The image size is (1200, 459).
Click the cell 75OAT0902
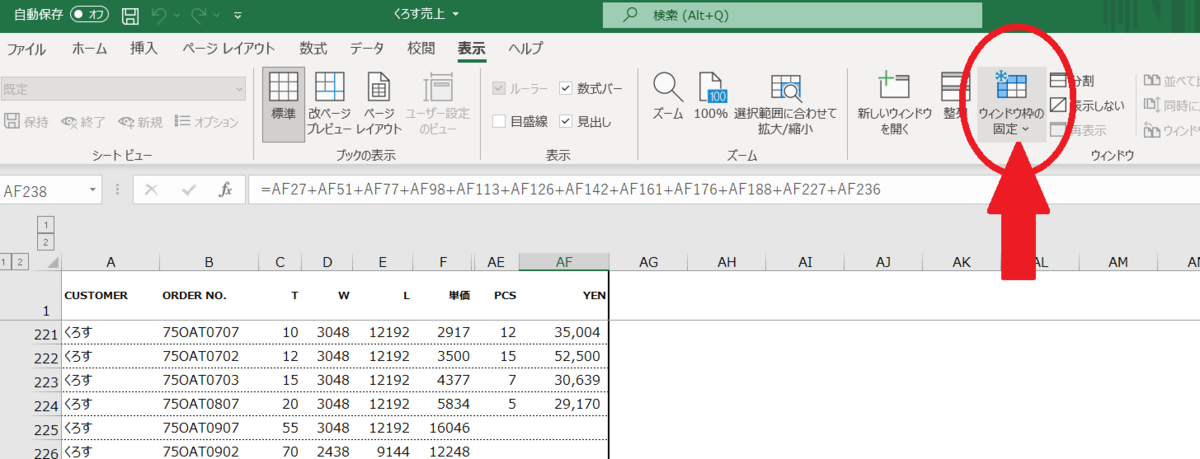coord(209,451)
